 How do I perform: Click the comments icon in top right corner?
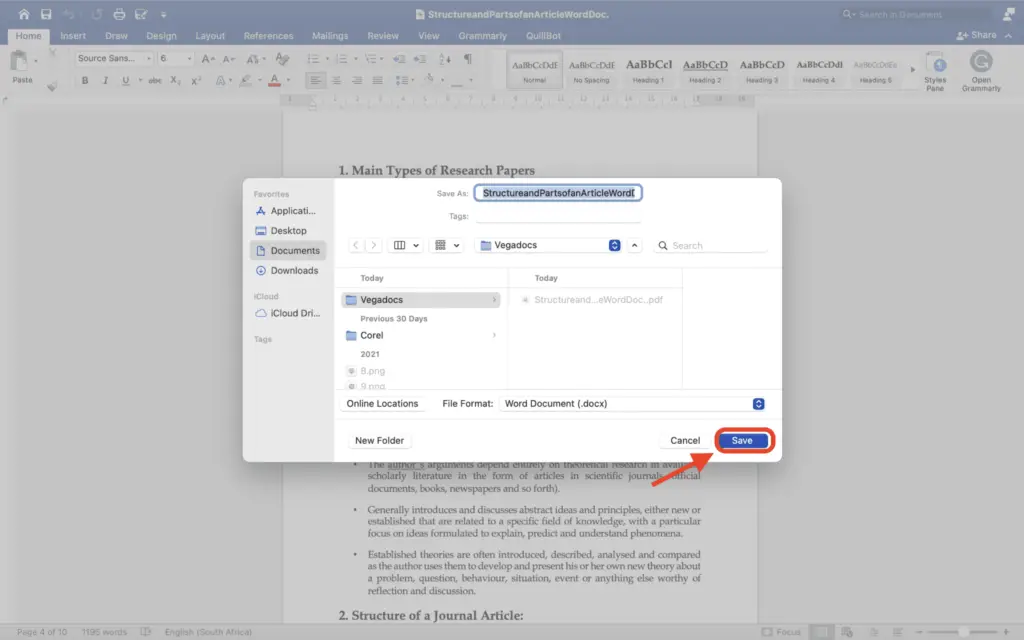pos(1008,14)
